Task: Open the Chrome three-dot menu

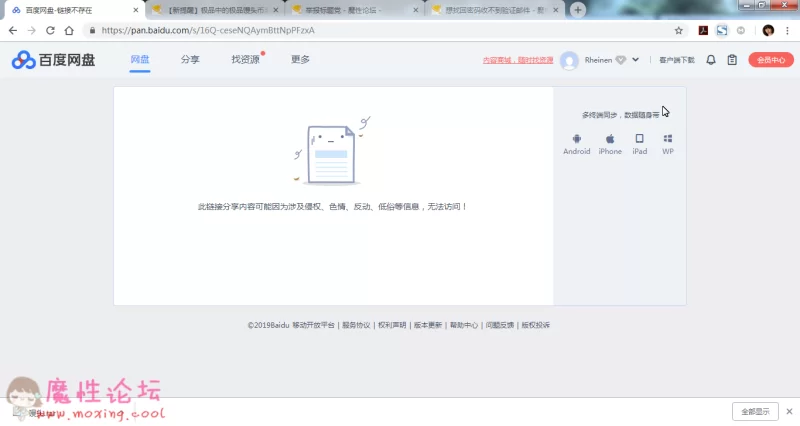Action: click(787, 31)
